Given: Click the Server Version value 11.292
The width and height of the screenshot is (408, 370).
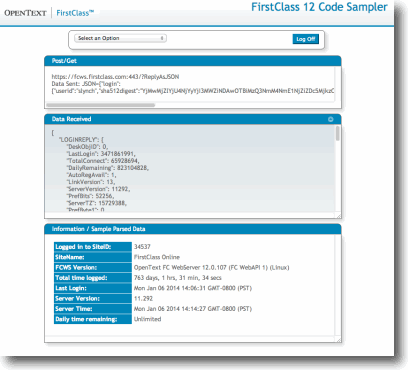Looking at the screenshot, I should 143,298.
